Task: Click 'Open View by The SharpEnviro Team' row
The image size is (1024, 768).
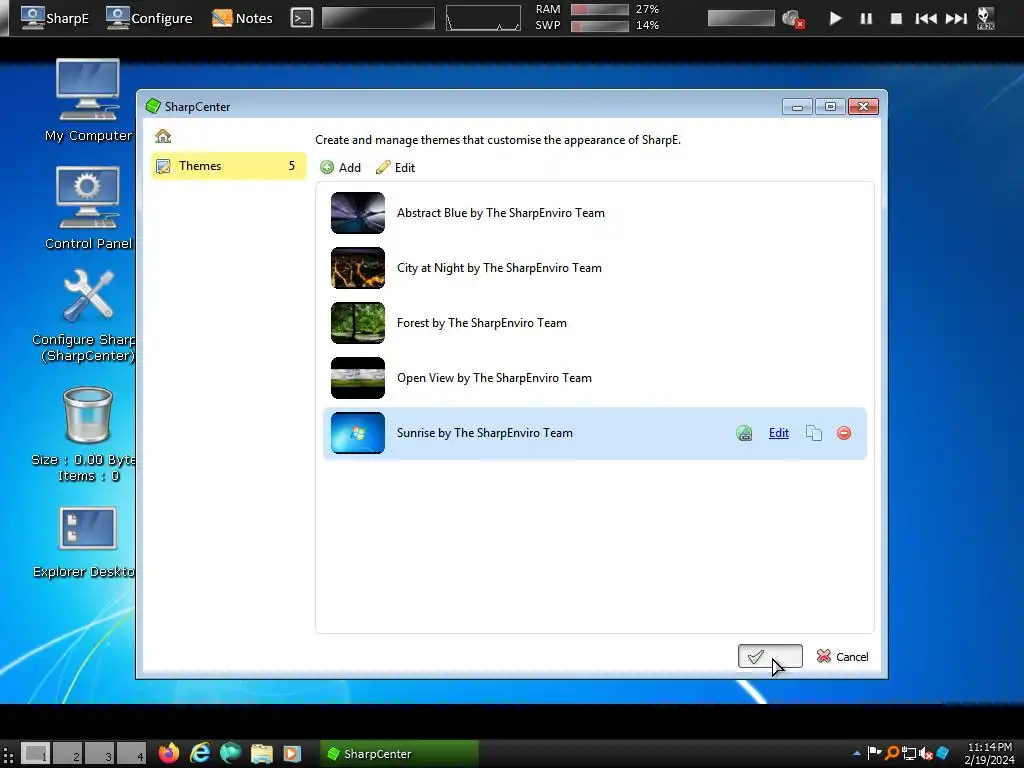Action: (594, 377)
